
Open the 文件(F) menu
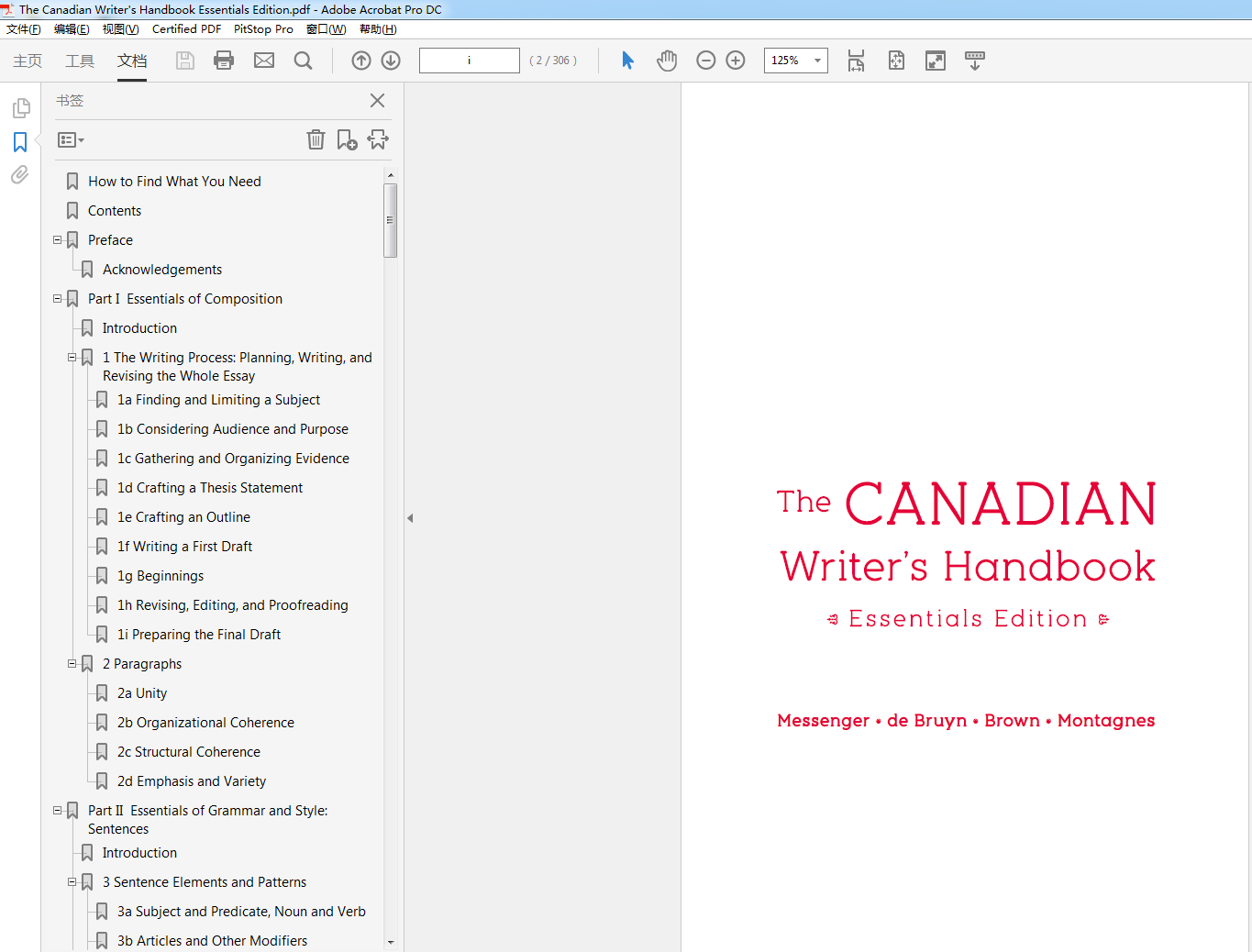point(24,29)
